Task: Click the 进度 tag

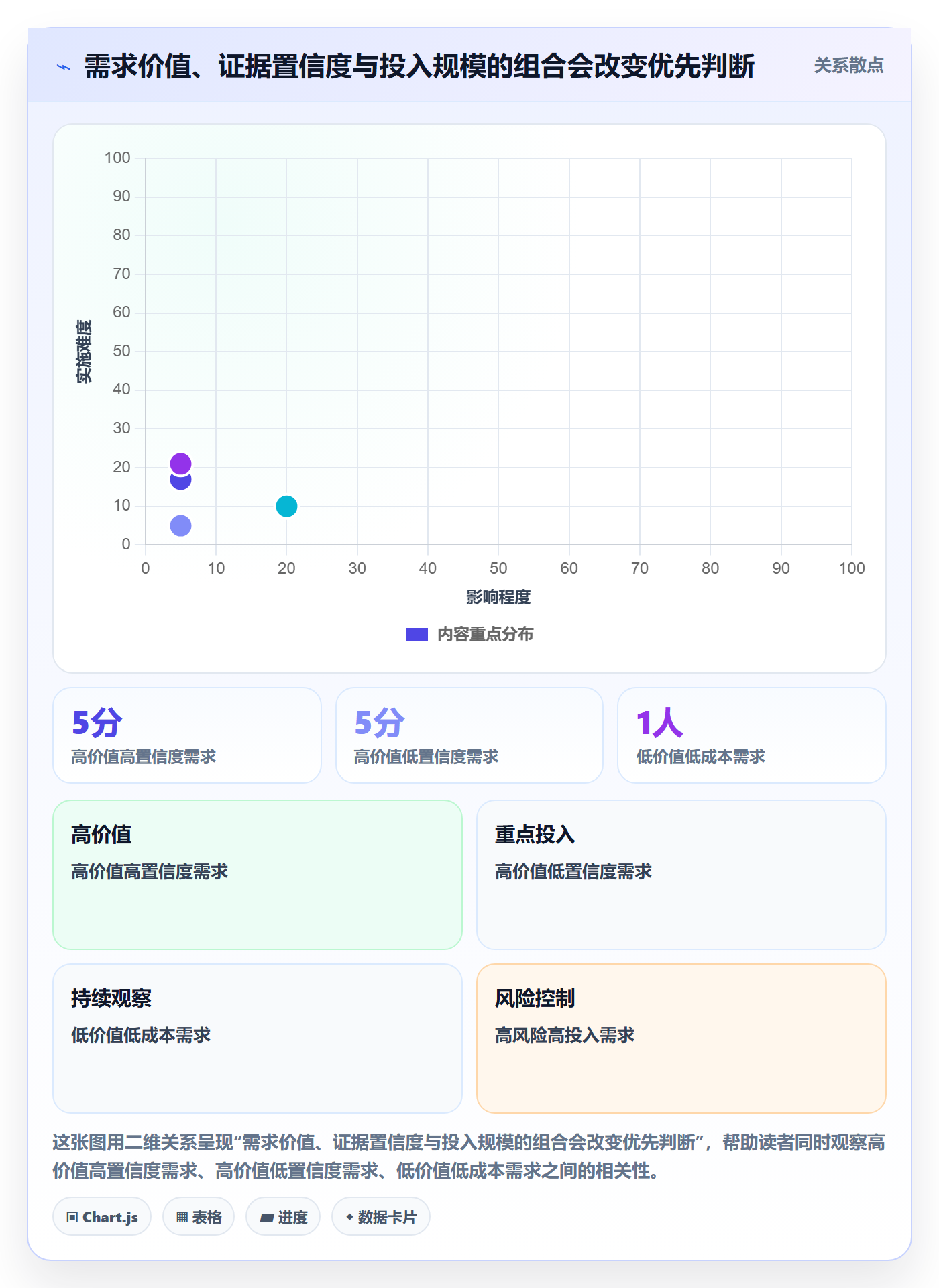Action: [x=283, y=1217]
